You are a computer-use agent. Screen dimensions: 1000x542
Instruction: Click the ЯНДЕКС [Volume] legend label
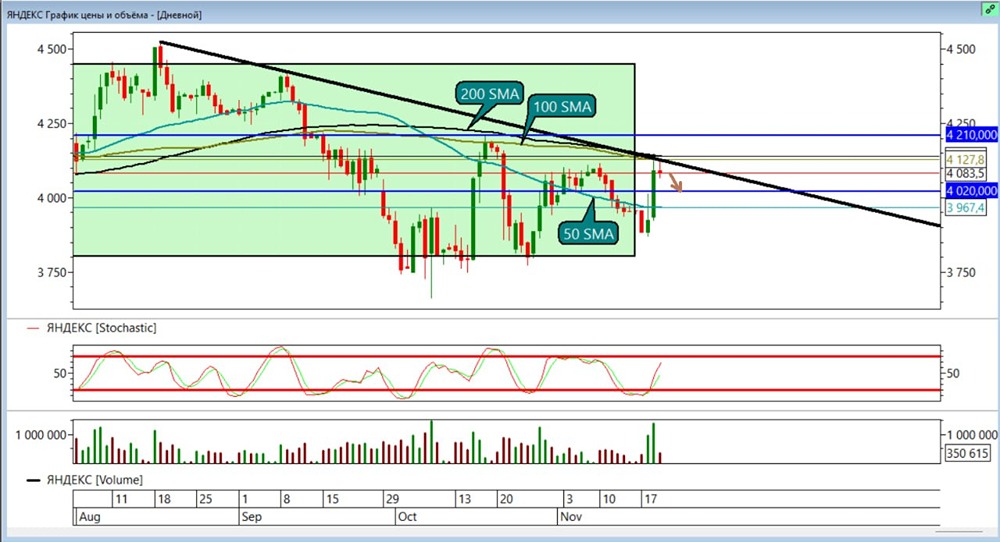pyautogui.click(x=94, y=480)
